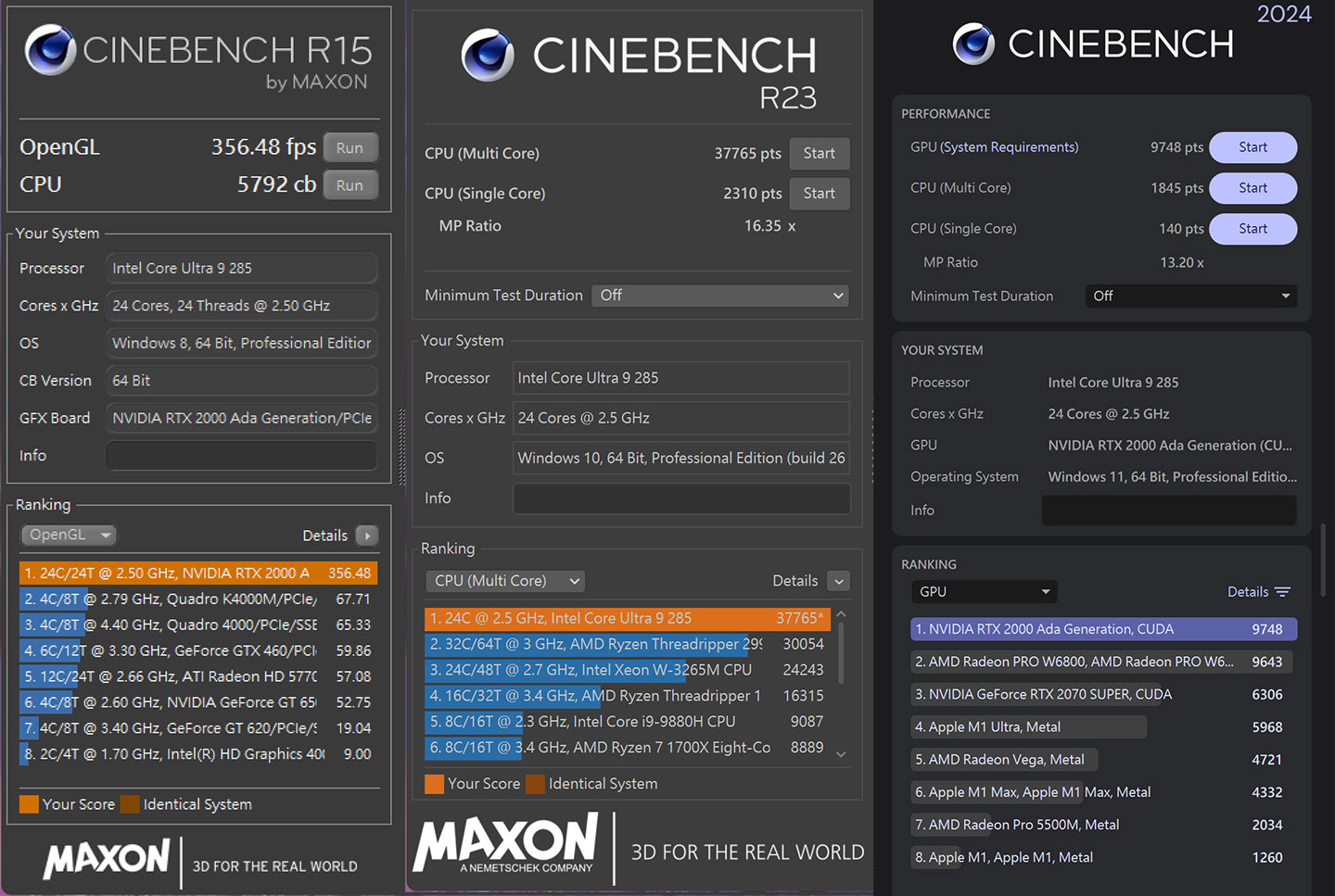Screen dimensions: 1335x896
Task: Click the Info input field in R23
Action: coord(681,498)
